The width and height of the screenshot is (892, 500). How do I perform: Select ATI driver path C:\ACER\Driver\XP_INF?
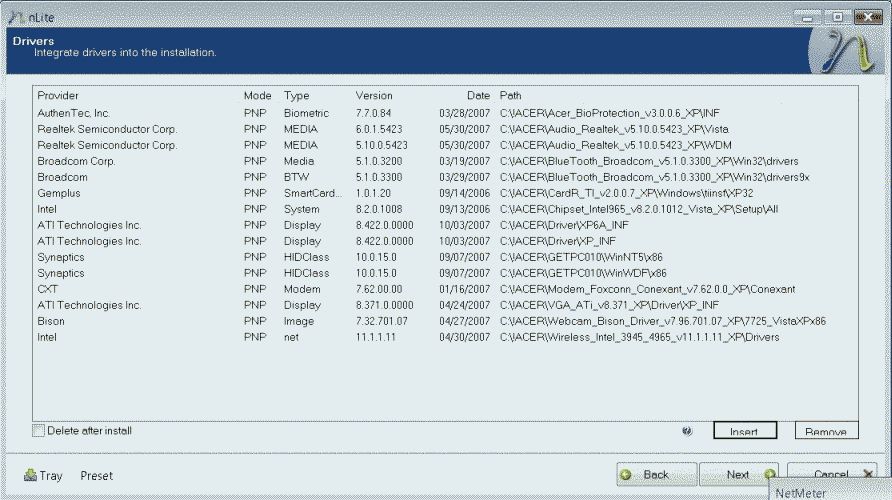point(445,241)
